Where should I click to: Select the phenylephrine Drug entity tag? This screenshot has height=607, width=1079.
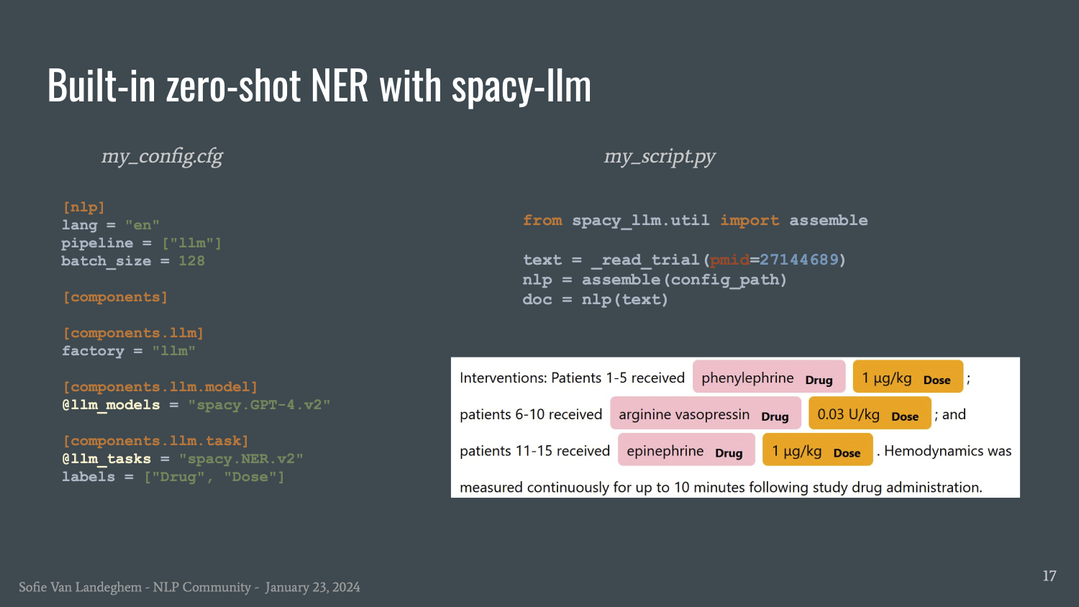[768, 377]
